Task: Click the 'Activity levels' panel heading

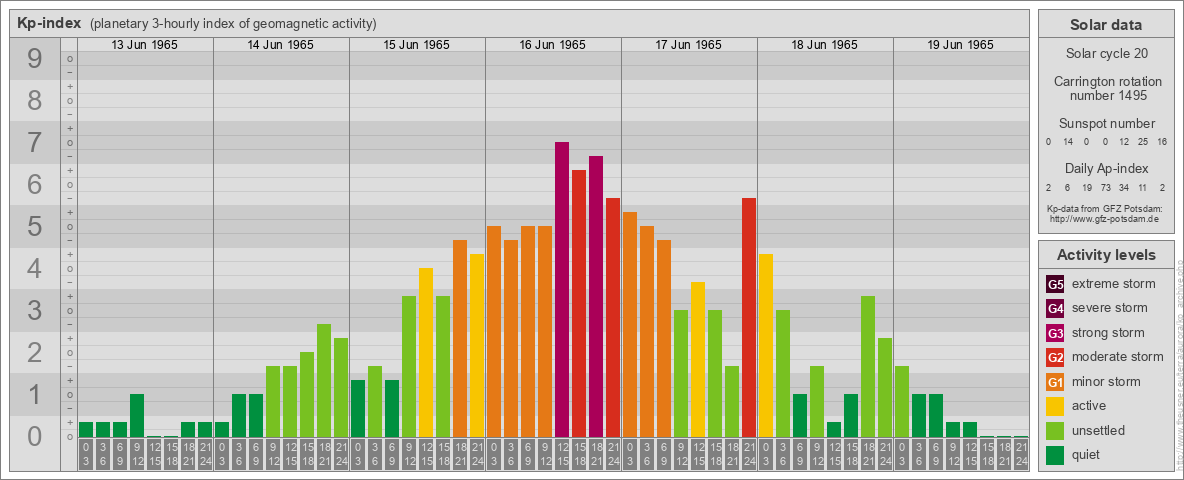Action: point(1106,255)
